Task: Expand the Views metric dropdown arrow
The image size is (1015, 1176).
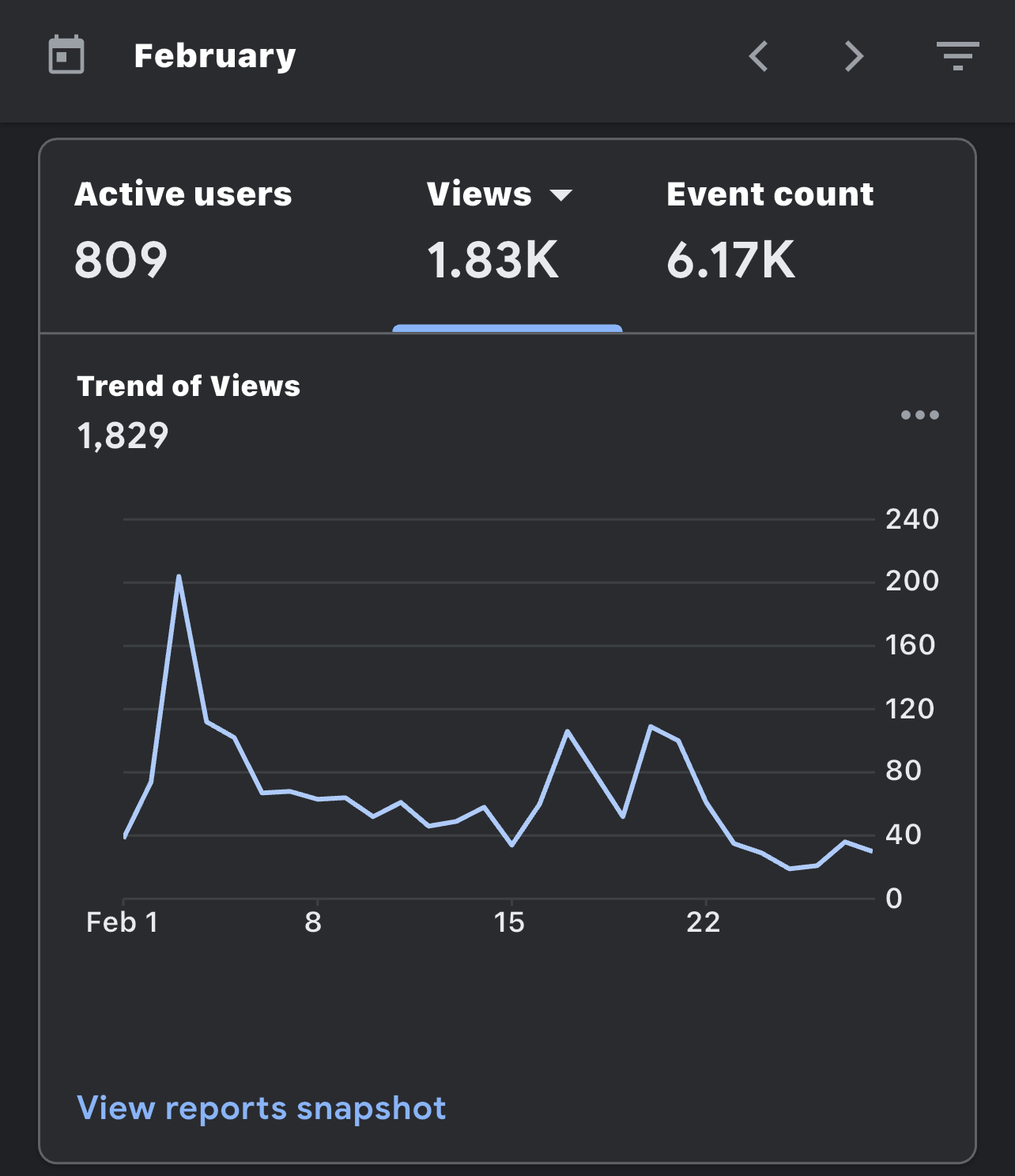Action: pyautogui.click(x=560, y=195)
